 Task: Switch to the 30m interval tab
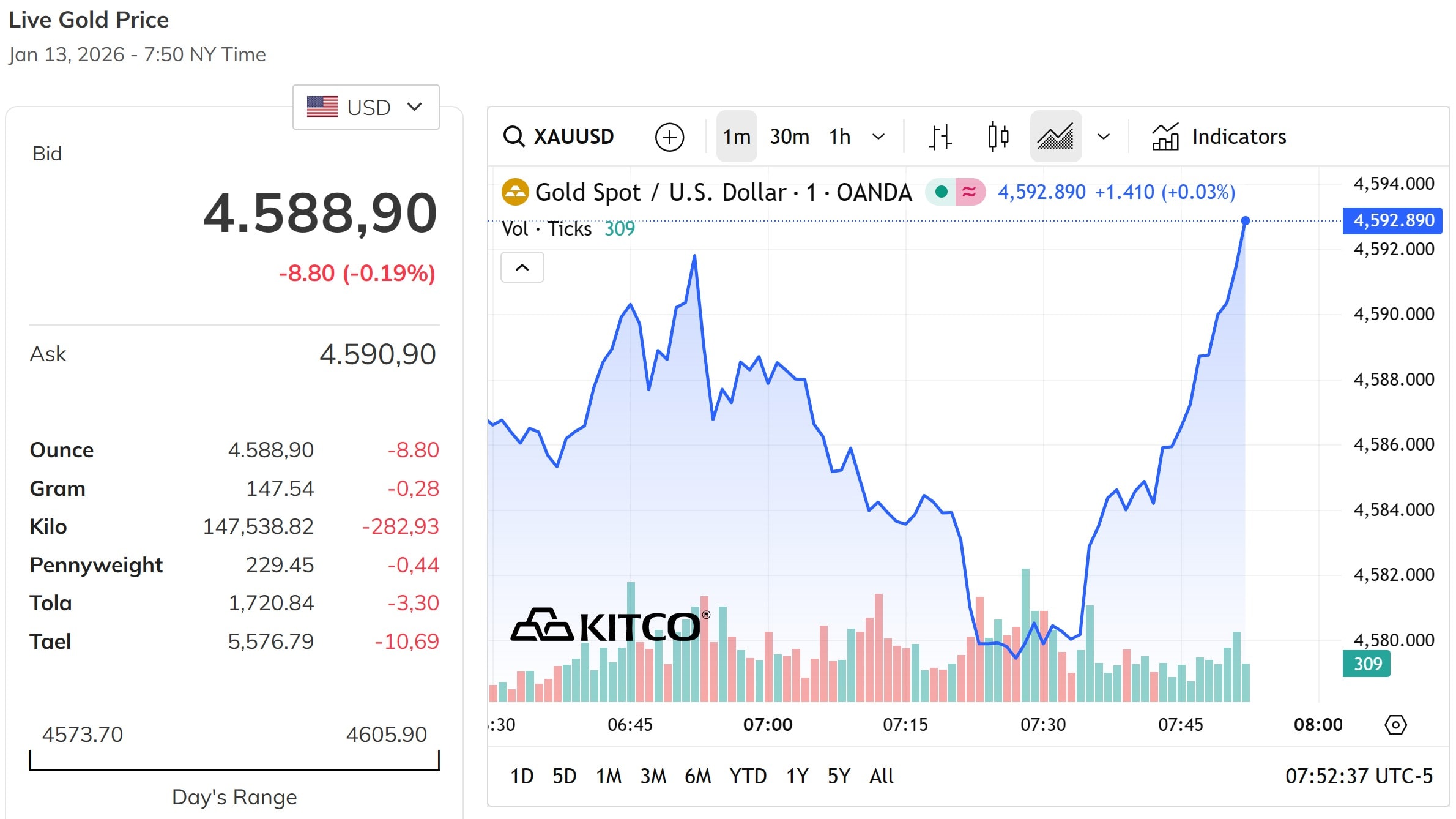coord(789,136)
